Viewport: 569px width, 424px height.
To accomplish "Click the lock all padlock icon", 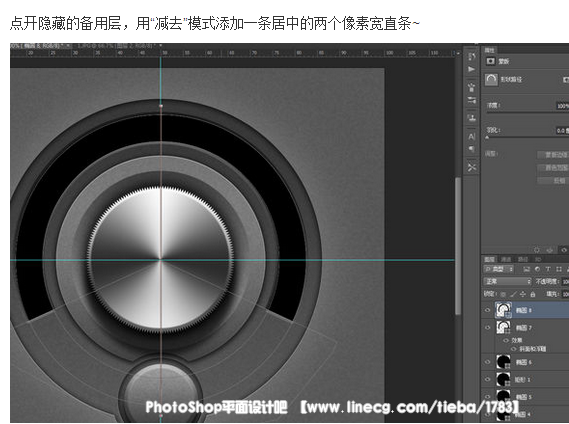I will point(533,294).
